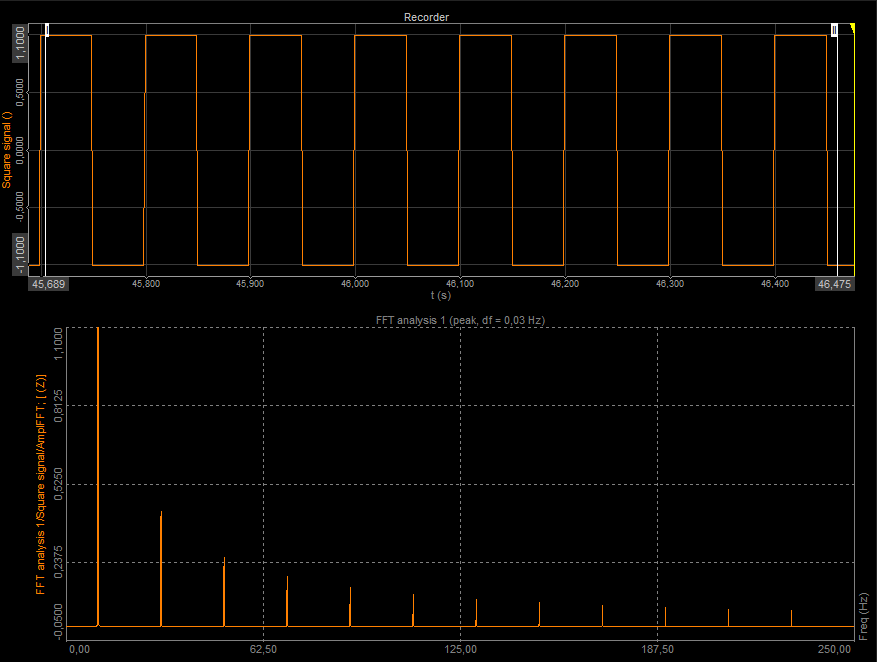
Task: Click the -0,5000 Recorder Y tick
Action: (20, 207)
